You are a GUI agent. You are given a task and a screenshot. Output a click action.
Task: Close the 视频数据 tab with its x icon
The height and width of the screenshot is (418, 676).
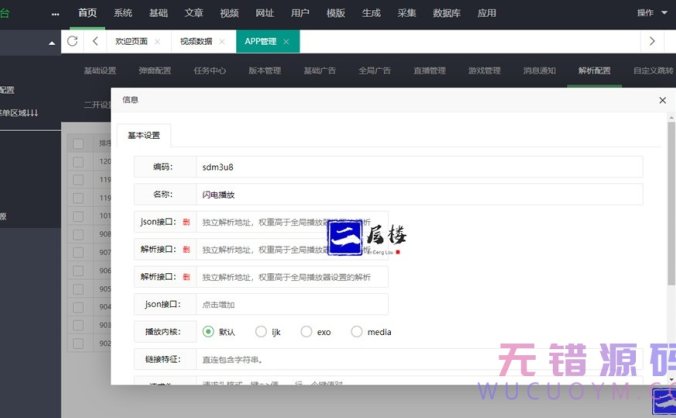click(x=222, y=41)
